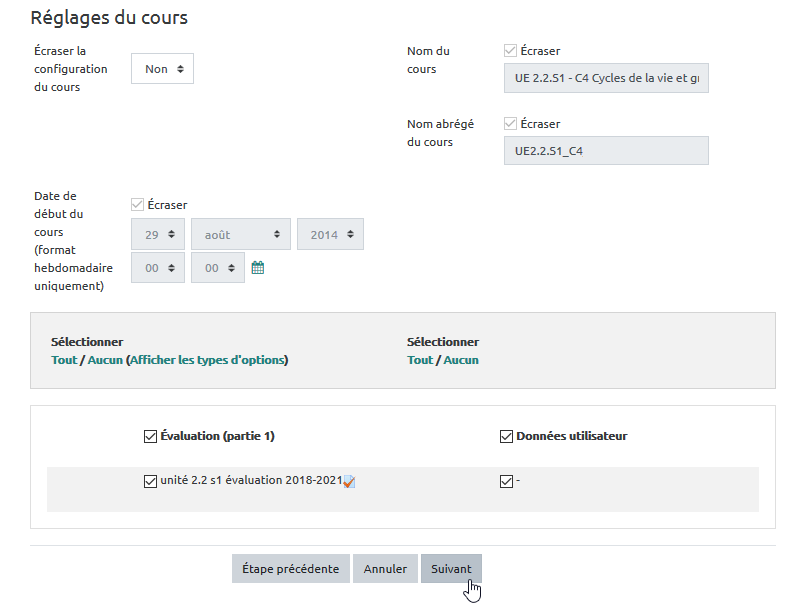787x610 pixels.
Task: Click the Nom du cours text field
Action: (606, 78)
